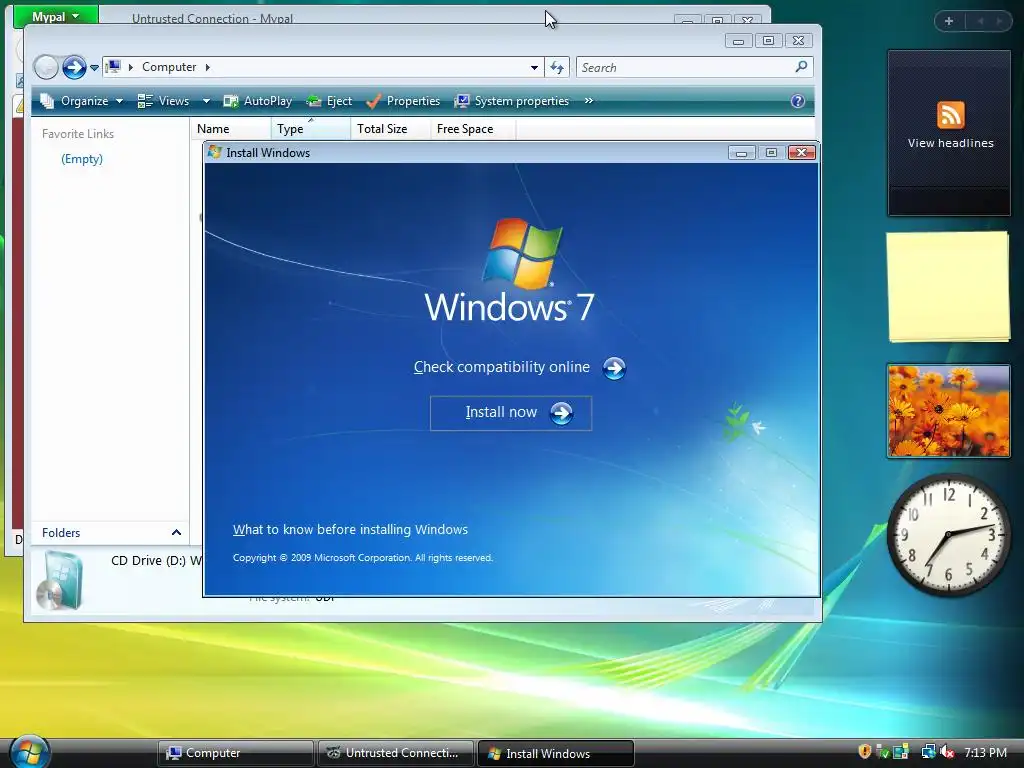Show more toolbar commands chevron
The height and width of the screenshot is (768, 1024).
point(588,101)
